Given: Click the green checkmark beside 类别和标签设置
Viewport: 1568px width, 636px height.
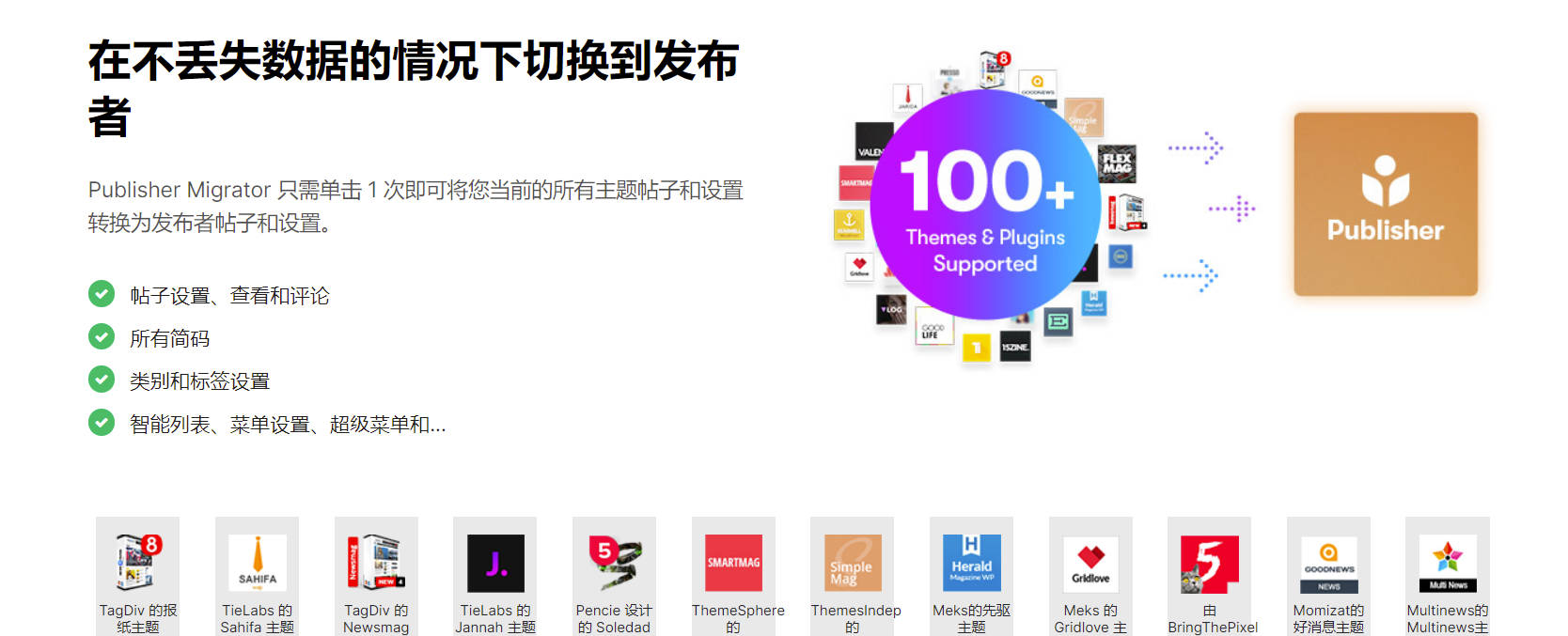Looking at the screenshot, I should click(102, 380).
